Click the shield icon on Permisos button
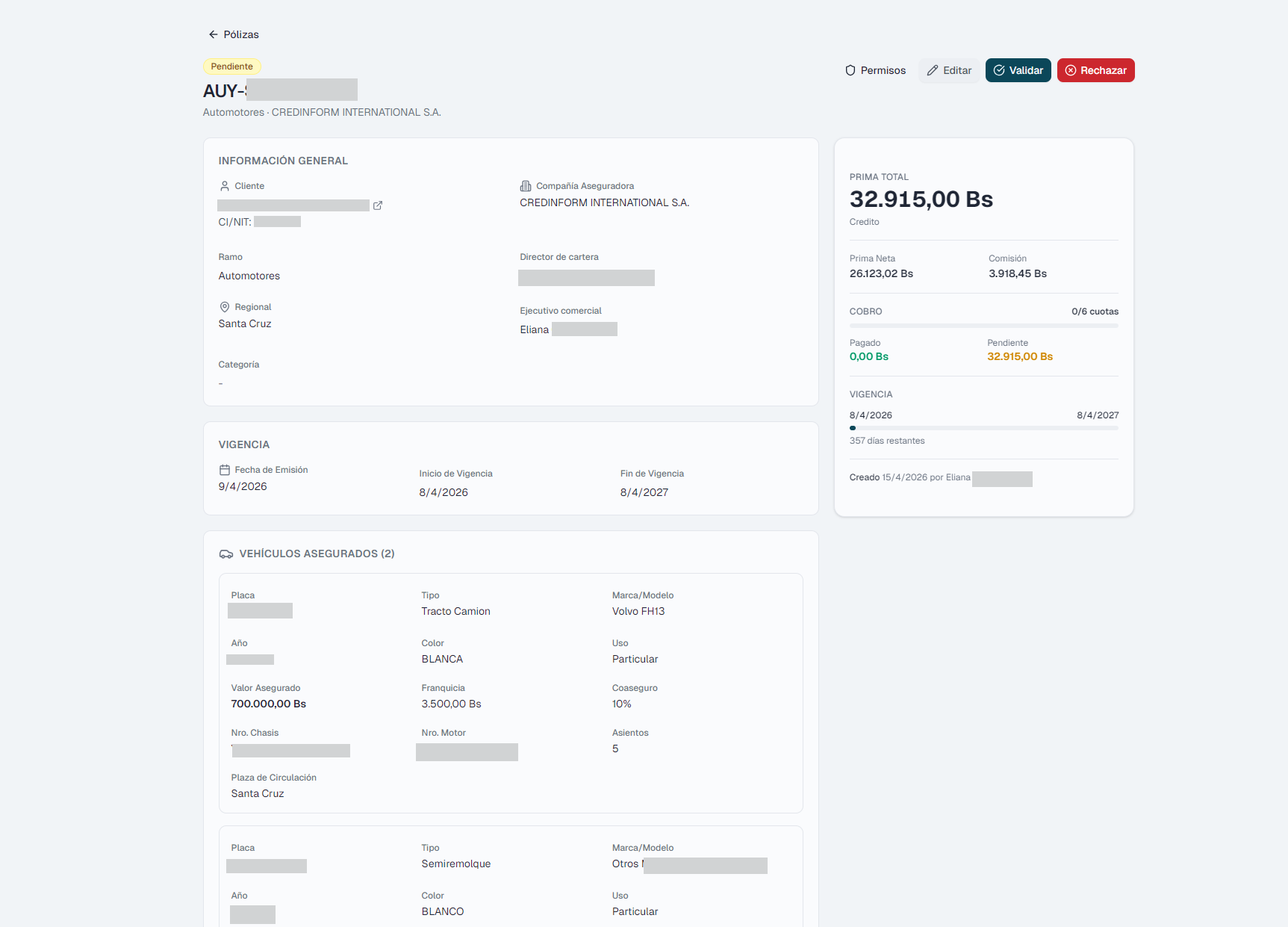This screenshot has height=927, width=1288. pyautogui.click(x=850, y=70)
